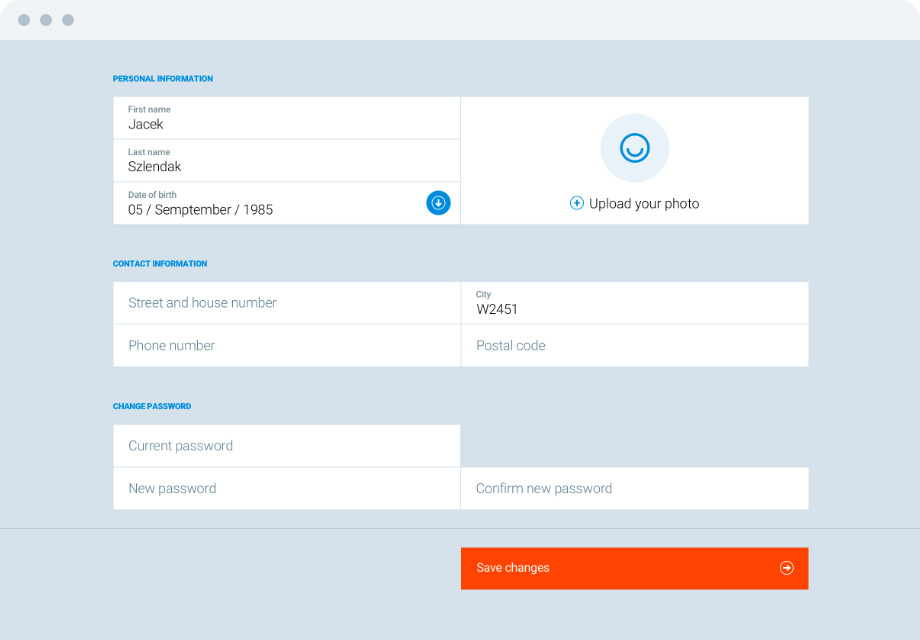Focus the Last name field with Szlendak
The width and height of the screenshot is (920, 640).
[287, 161]
